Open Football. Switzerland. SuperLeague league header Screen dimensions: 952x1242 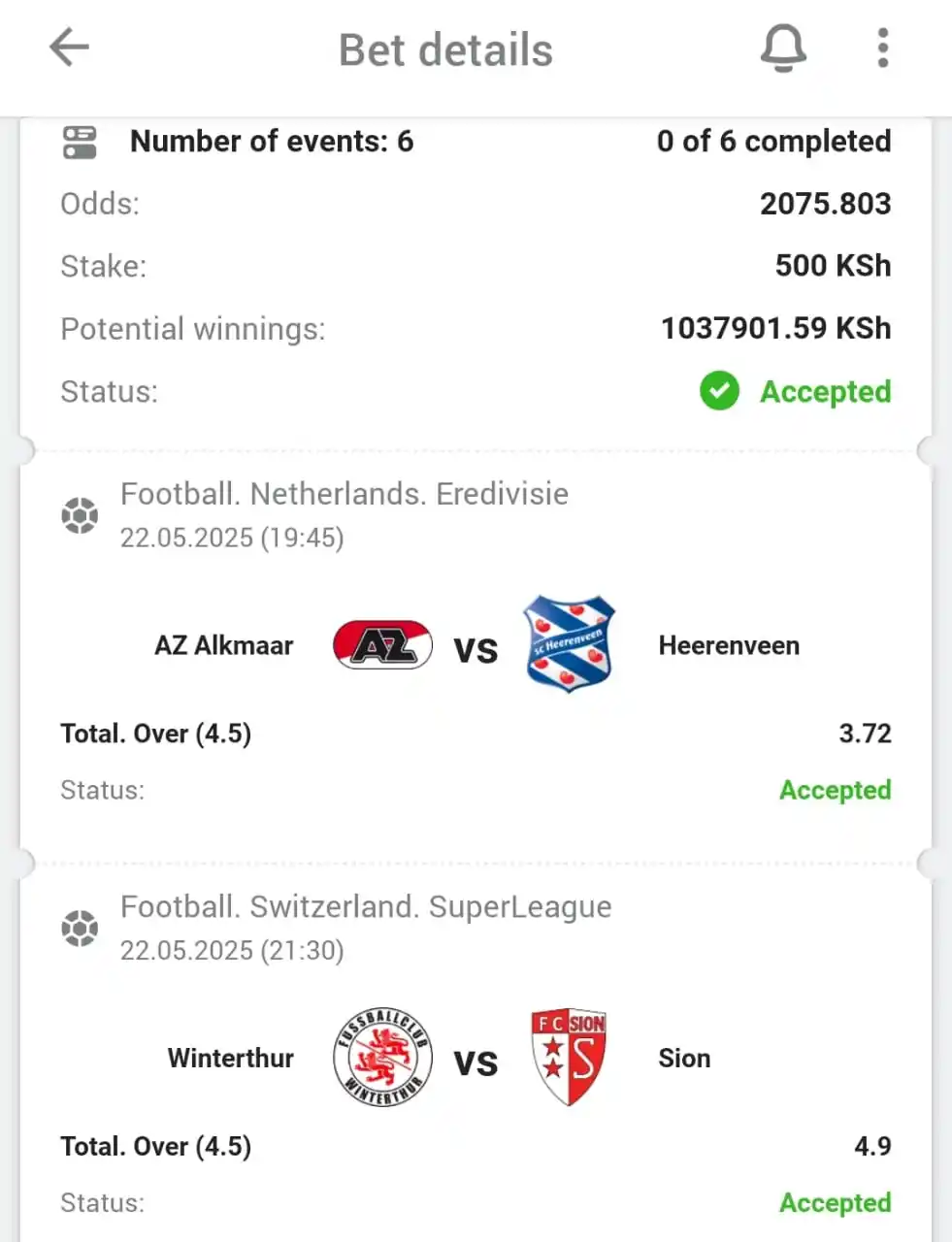366,907
